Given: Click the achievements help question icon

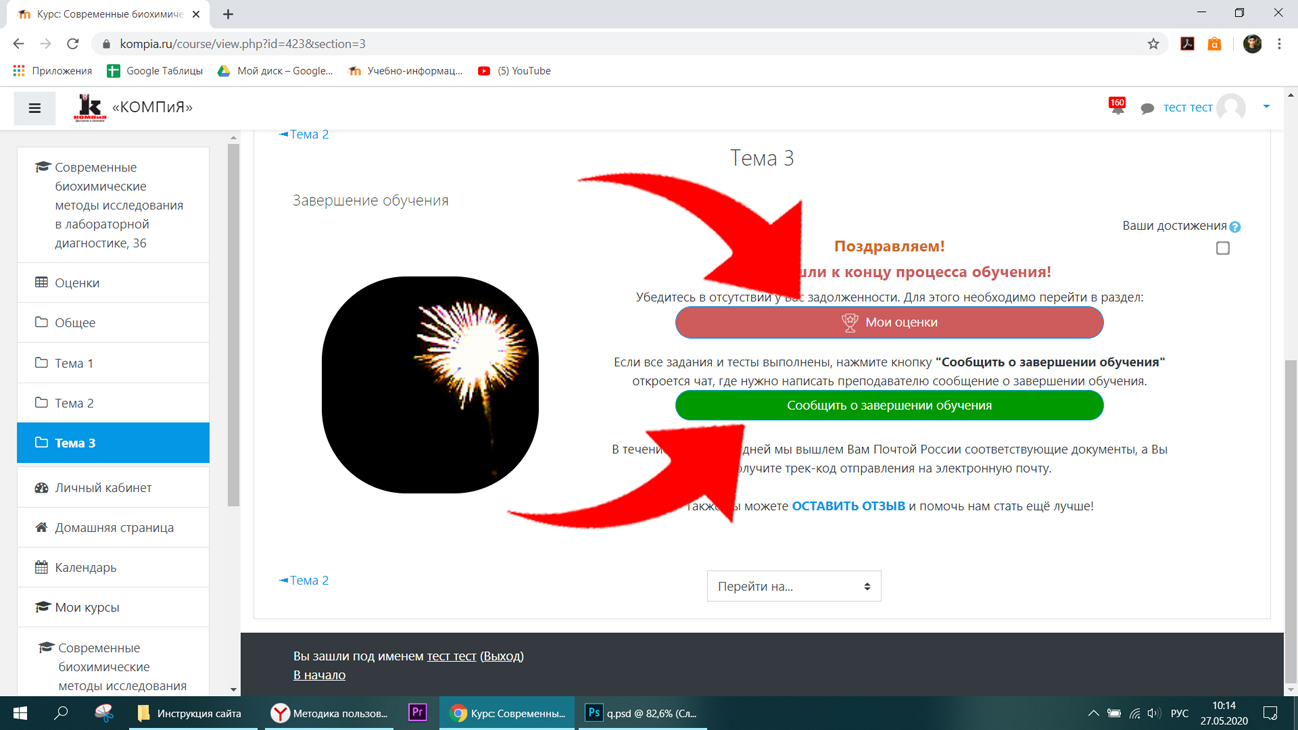Looking at the screenshot, I should coord(1235,227).
